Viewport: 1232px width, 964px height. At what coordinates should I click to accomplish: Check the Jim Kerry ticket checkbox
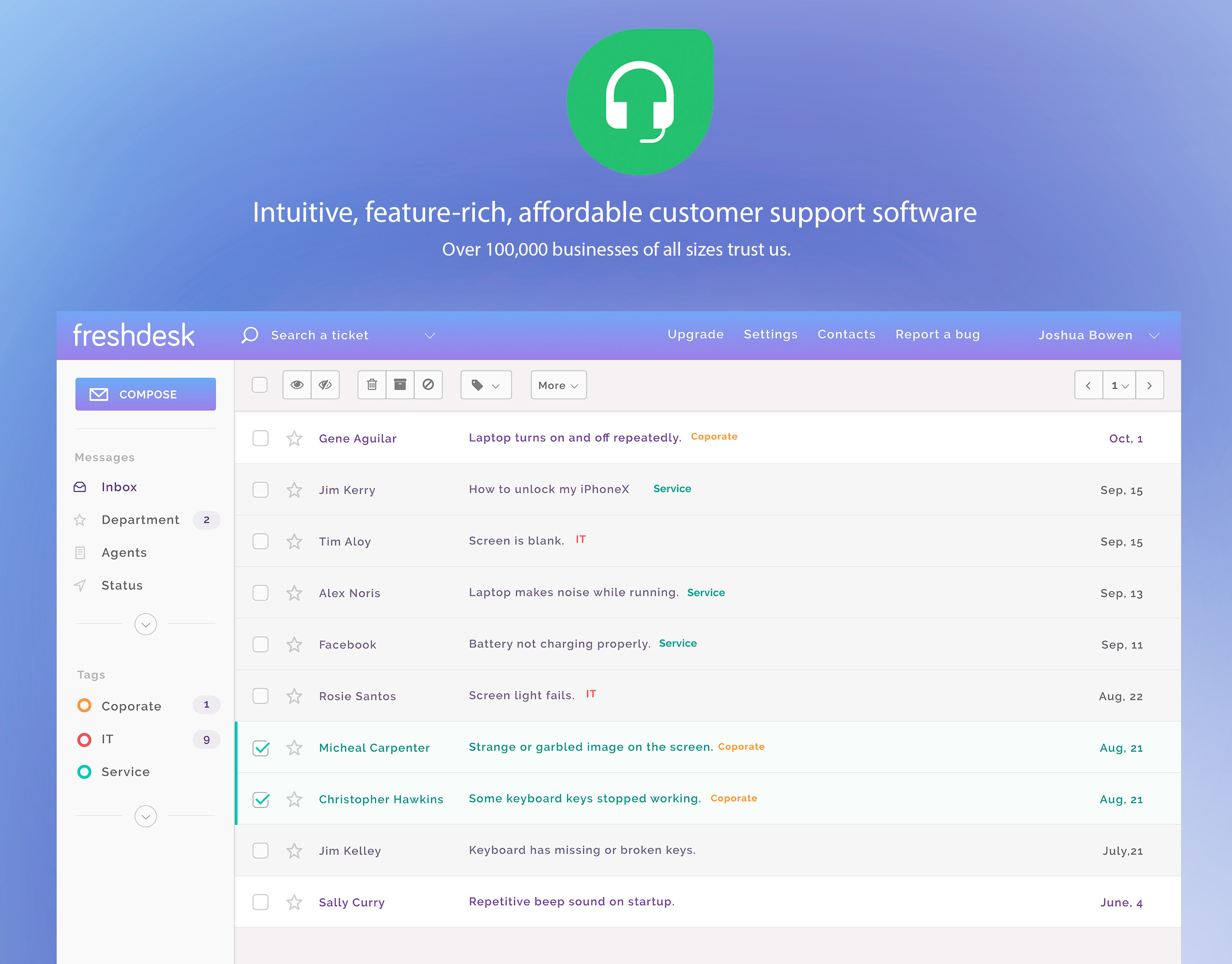pyautogui.click(x=260, y=489)
